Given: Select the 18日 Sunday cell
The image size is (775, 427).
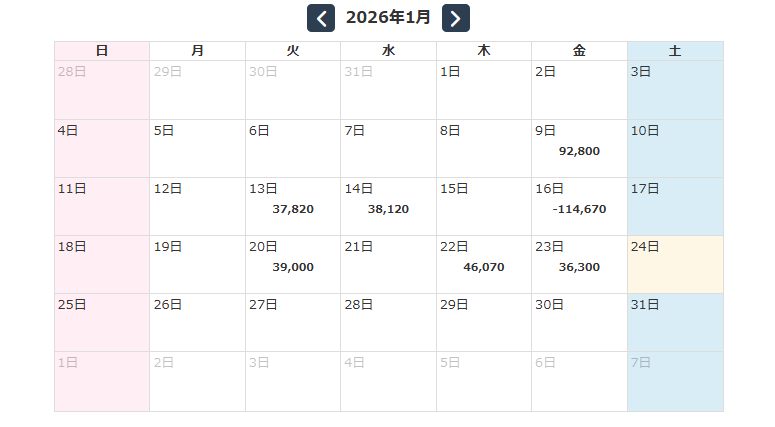Looking at the screenshot, I should point(102,264).
